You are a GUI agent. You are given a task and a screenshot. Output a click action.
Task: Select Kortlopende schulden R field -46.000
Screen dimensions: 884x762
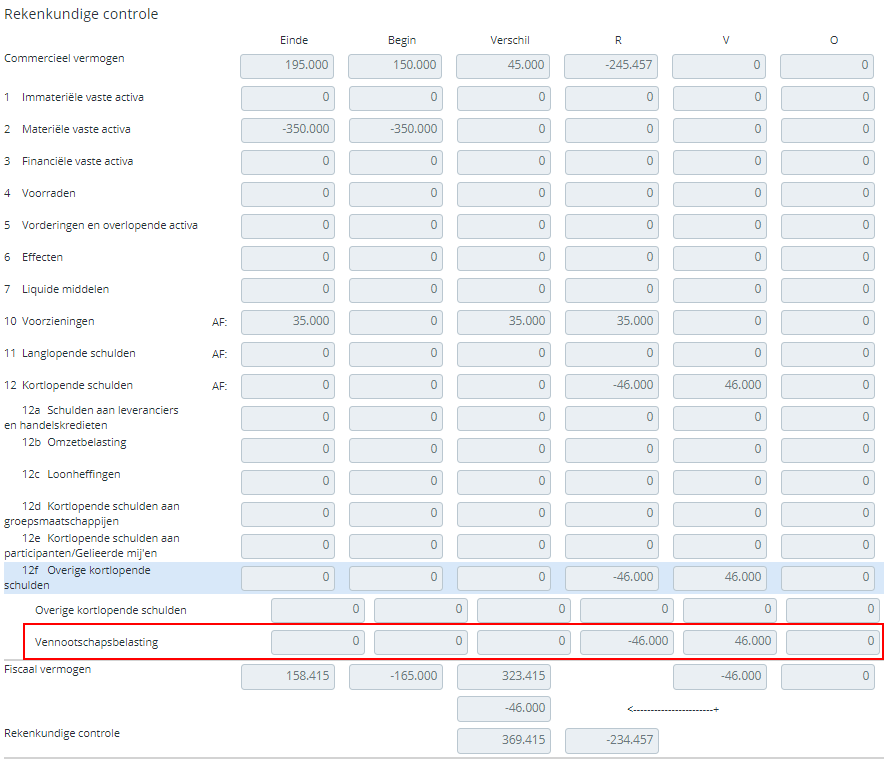[612, 386]
